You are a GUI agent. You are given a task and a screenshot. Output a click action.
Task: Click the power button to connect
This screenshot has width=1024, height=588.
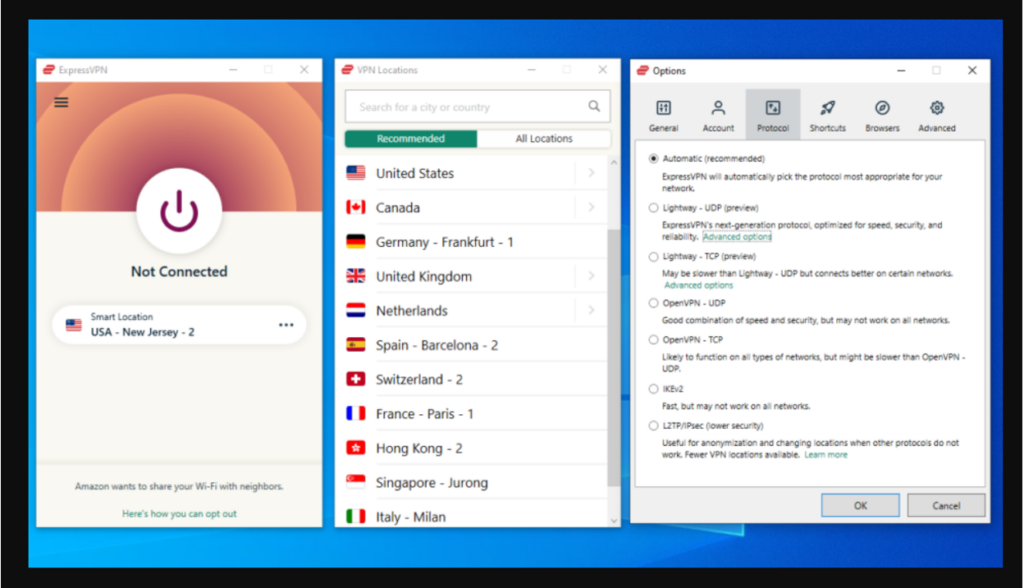(x=178, y=210)
